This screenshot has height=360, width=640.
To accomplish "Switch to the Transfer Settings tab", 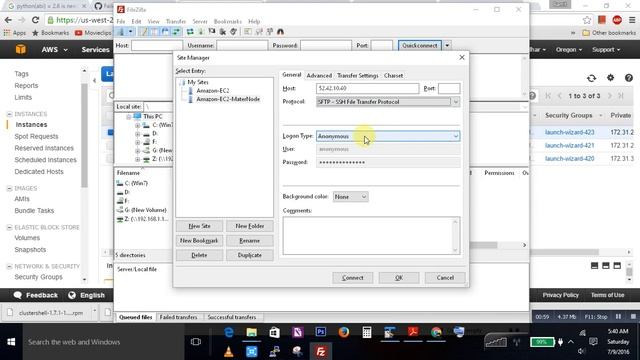I will [x=358, y=76].
